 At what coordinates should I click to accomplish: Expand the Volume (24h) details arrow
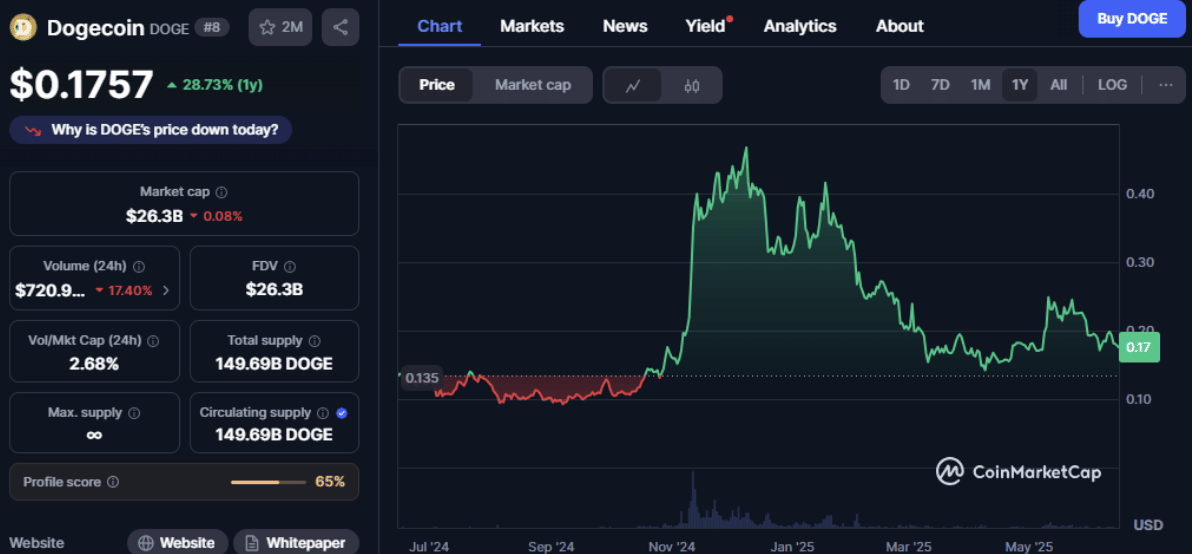pos(166,291)
